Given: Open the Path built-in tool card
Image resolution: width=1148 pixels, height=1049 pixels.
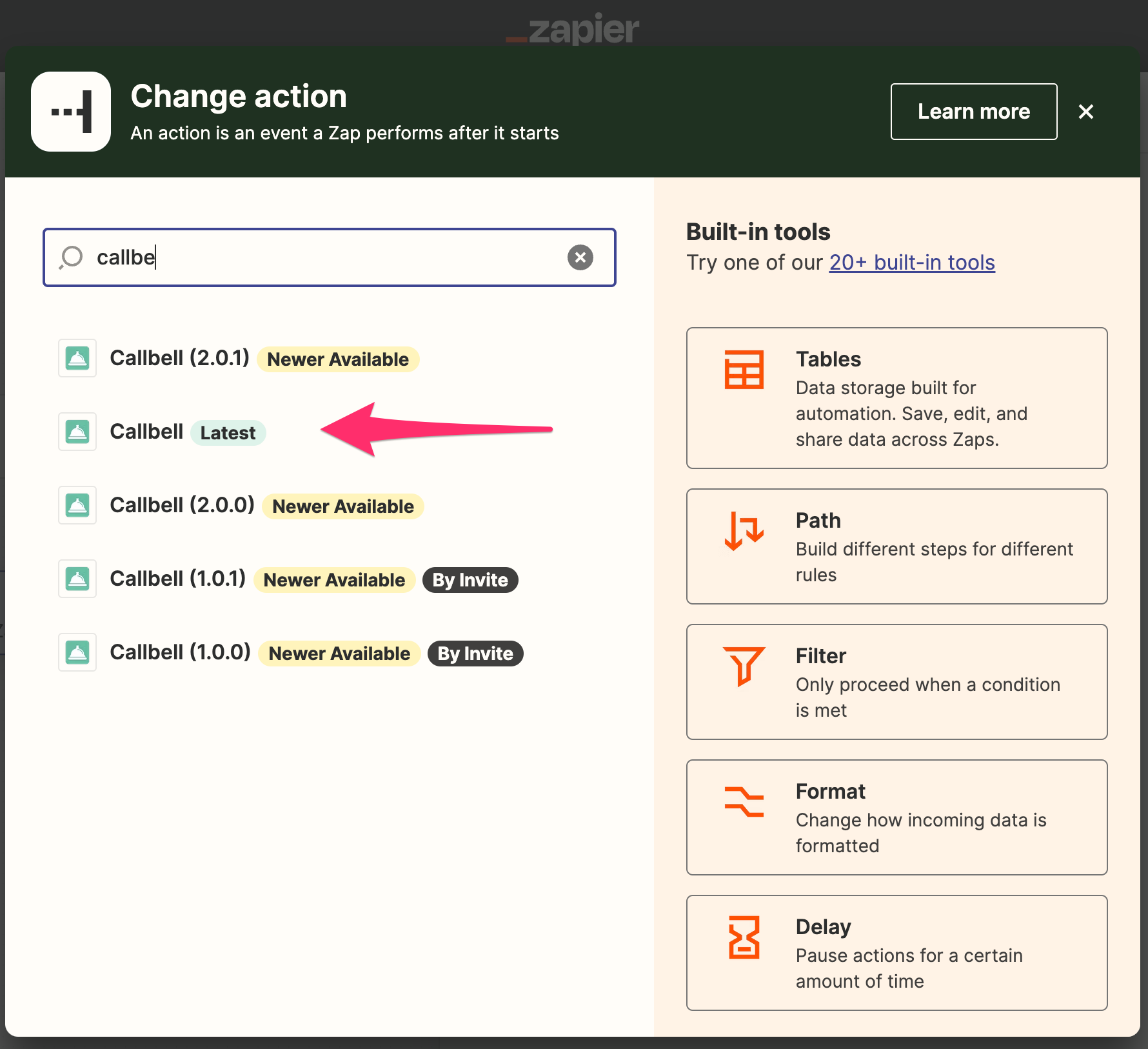Looking at the screenshot, I should (x=897, y=546).
